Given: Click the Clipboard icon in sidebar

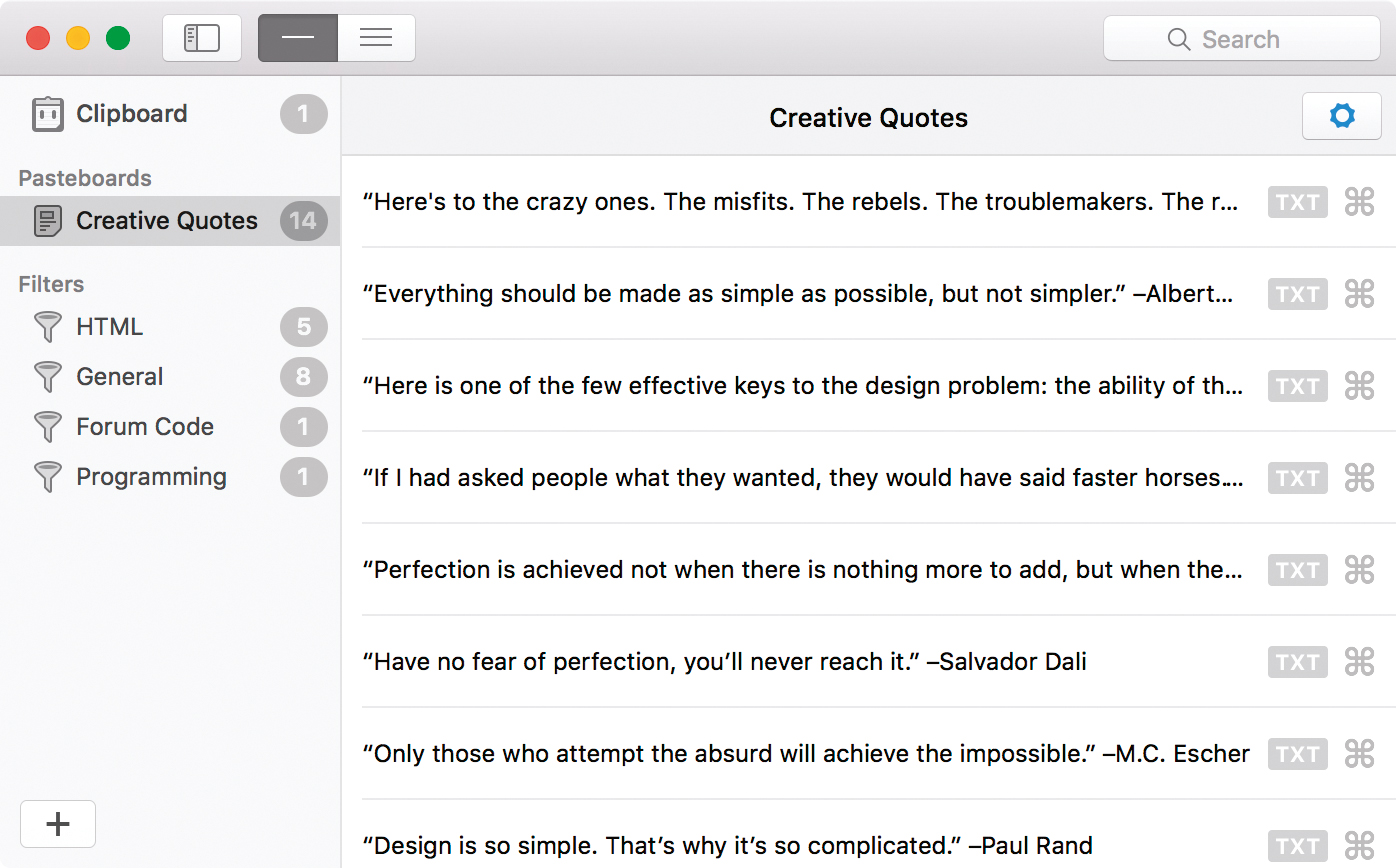Looking at the screenshot, I should 47,114.
